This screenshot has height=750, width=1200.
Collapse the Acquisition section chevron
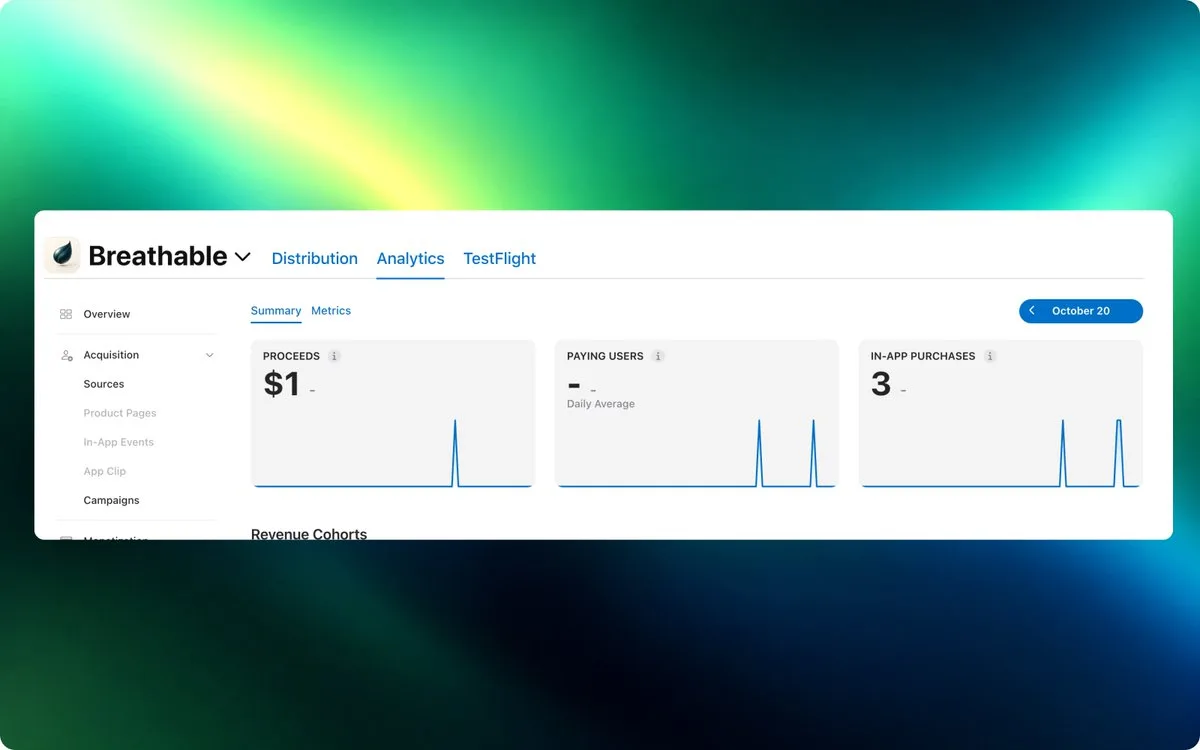[x=209, y=355]
